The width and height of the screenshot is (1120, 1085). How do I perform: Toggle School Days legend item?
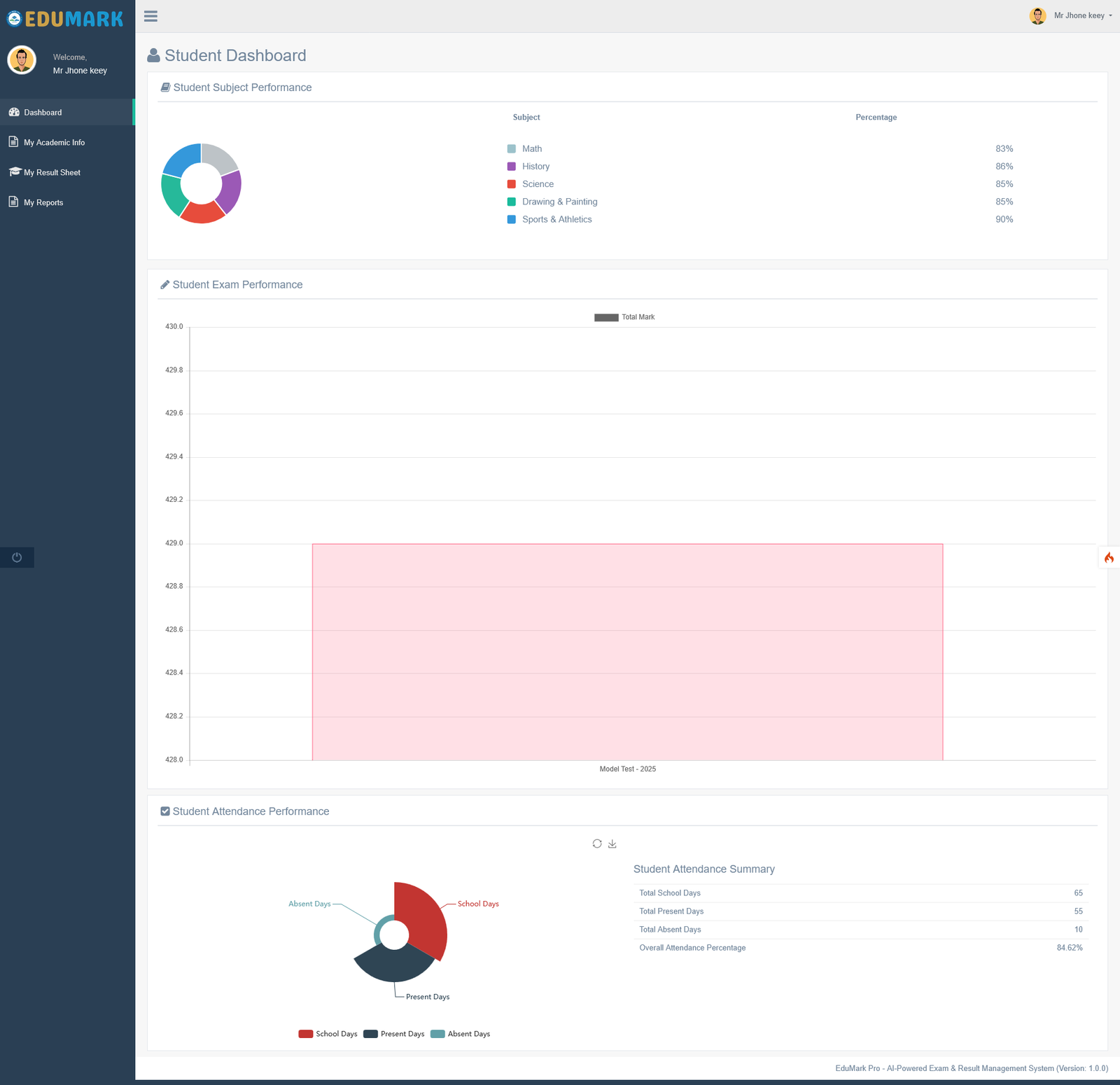pyautogui.click(x=328, y=1034)
